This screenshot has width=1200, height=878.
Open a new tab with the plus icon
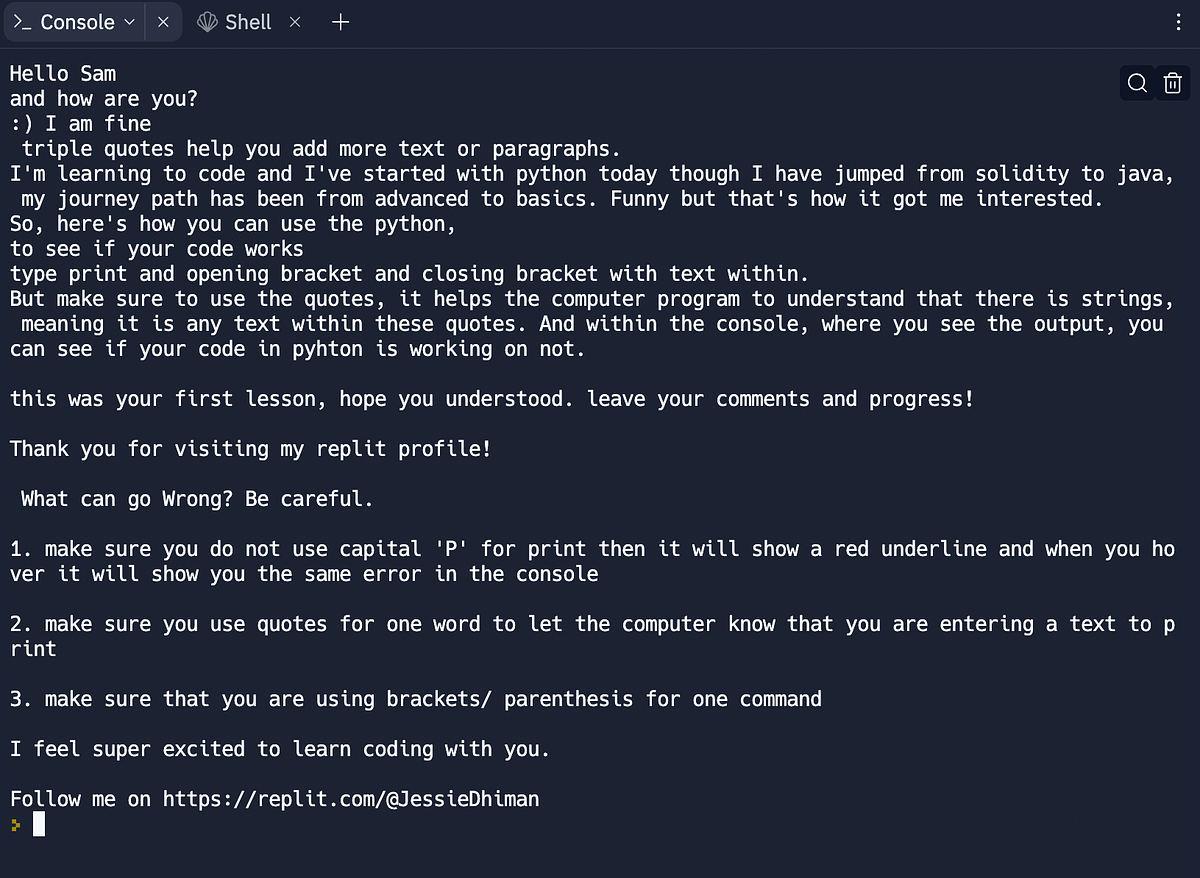click(340, 21)
